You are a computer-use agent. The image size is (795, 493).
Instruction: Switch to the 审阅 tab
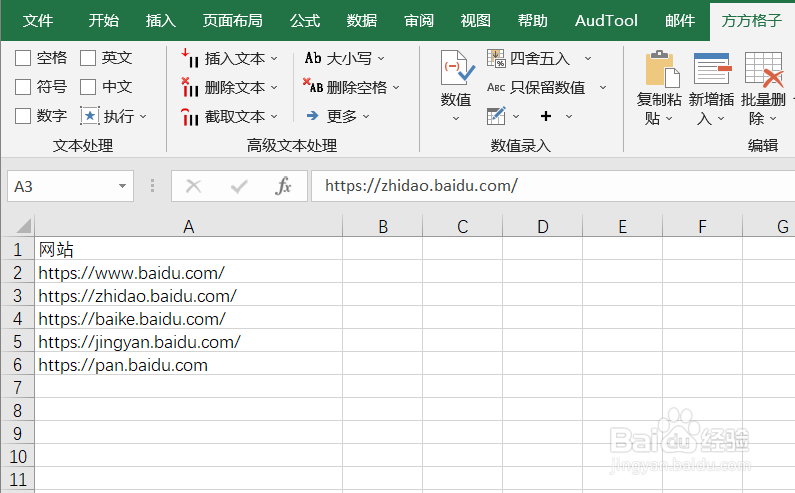click(419, 21)
